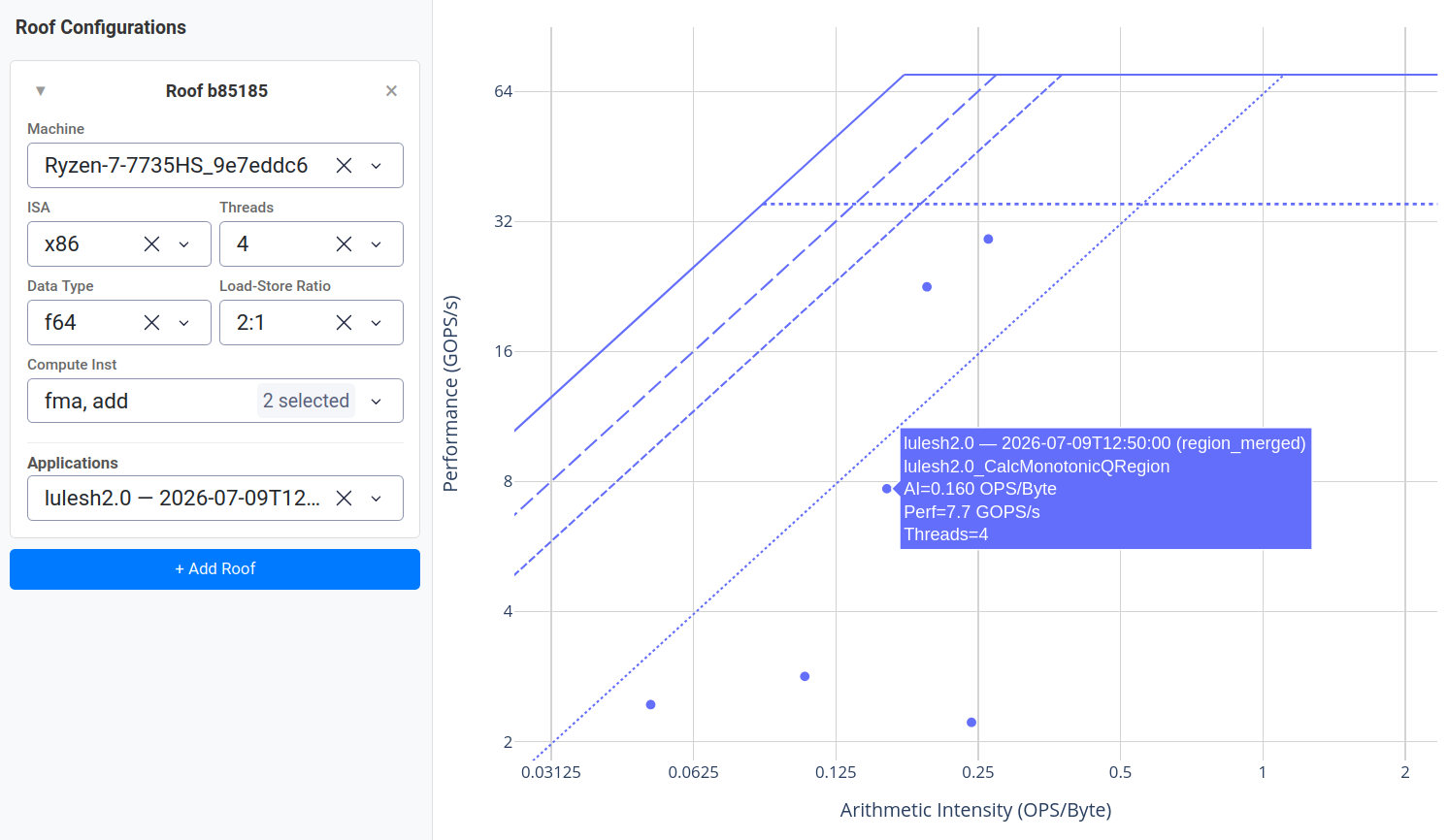Select the CalcMonotonicQRegion data point
Viewport: 1448px width, 840px height.
click(886, 489)
